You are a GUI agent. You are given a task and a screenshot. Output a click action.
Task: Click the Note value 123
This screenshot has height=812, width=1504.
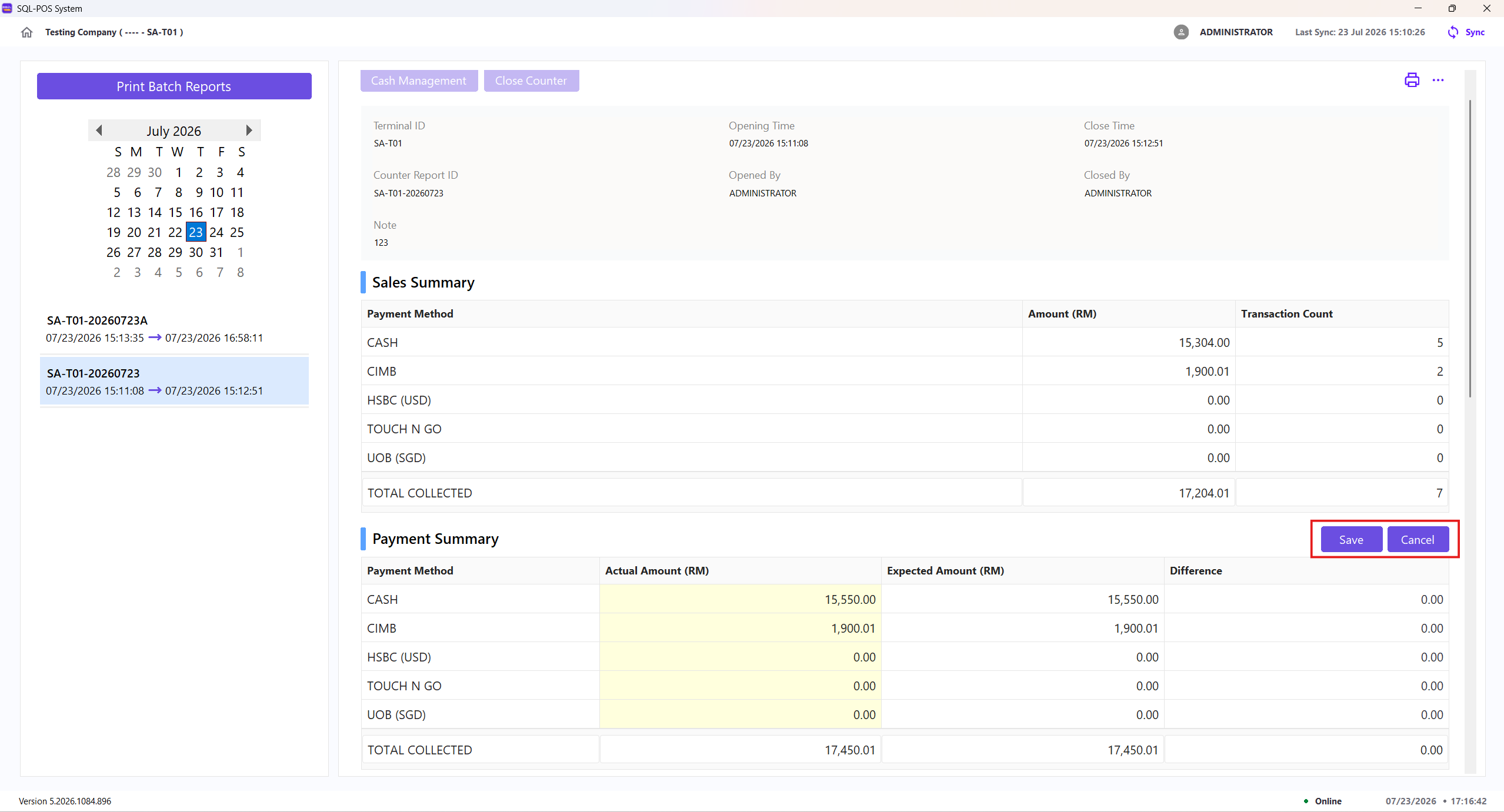pos(381,242)
